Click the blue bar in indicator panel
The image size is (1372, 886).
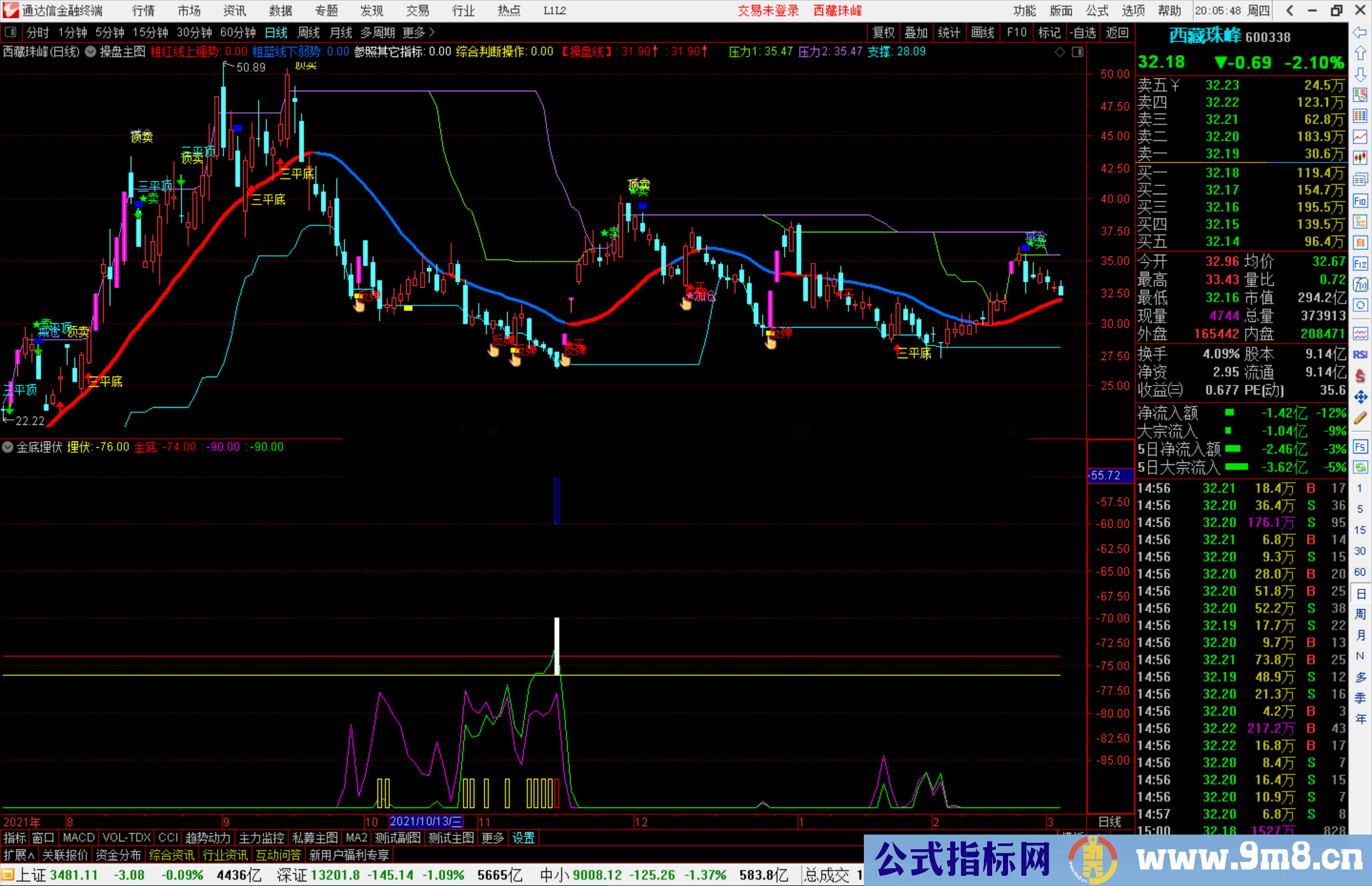click(557, 500)
